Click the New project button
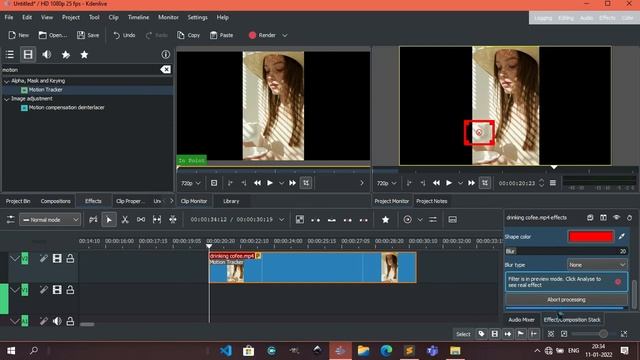 [x=18, y=35]
